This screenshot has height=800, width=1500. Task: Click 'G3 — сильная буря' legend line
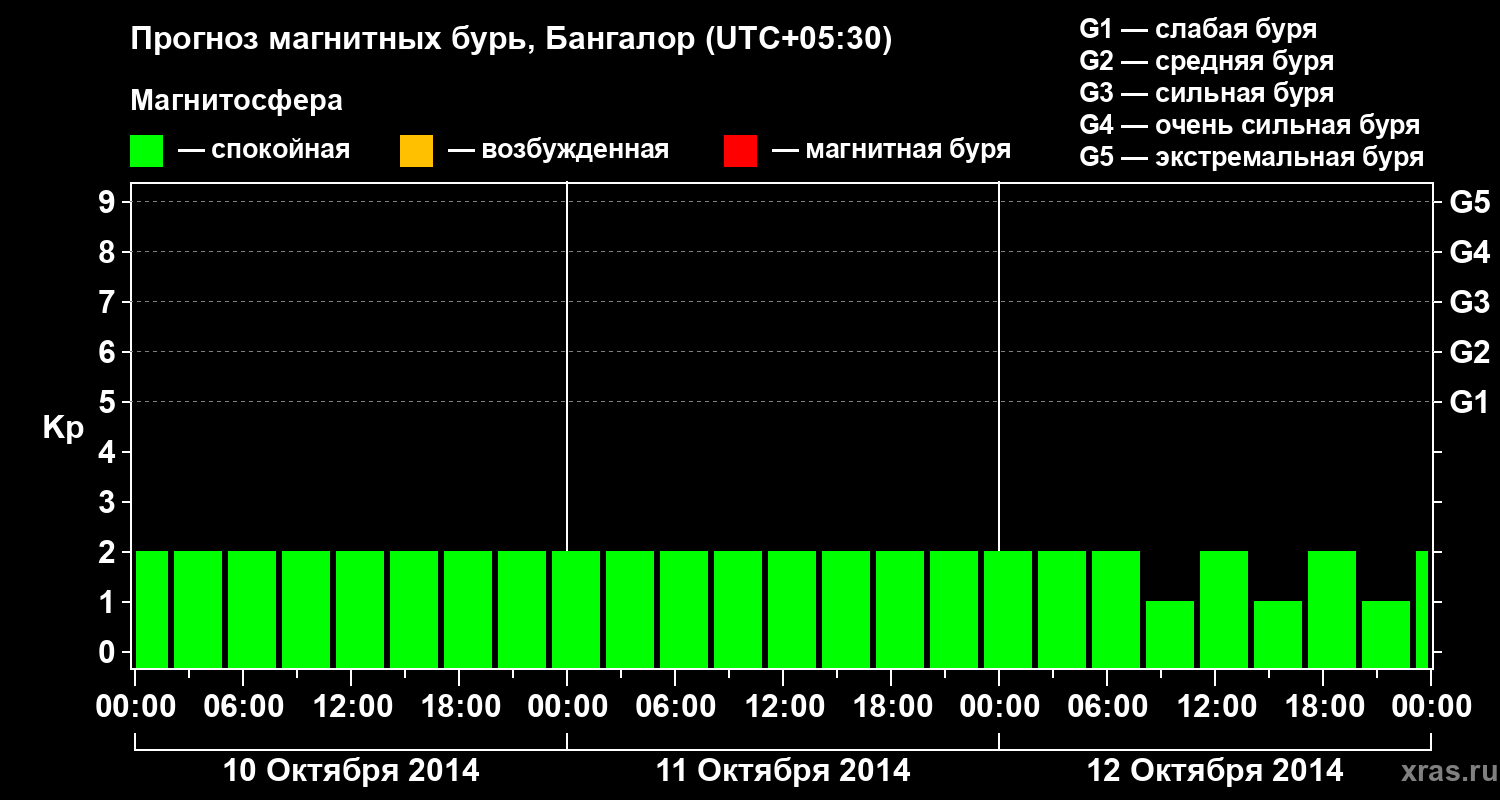[1206, 93]
